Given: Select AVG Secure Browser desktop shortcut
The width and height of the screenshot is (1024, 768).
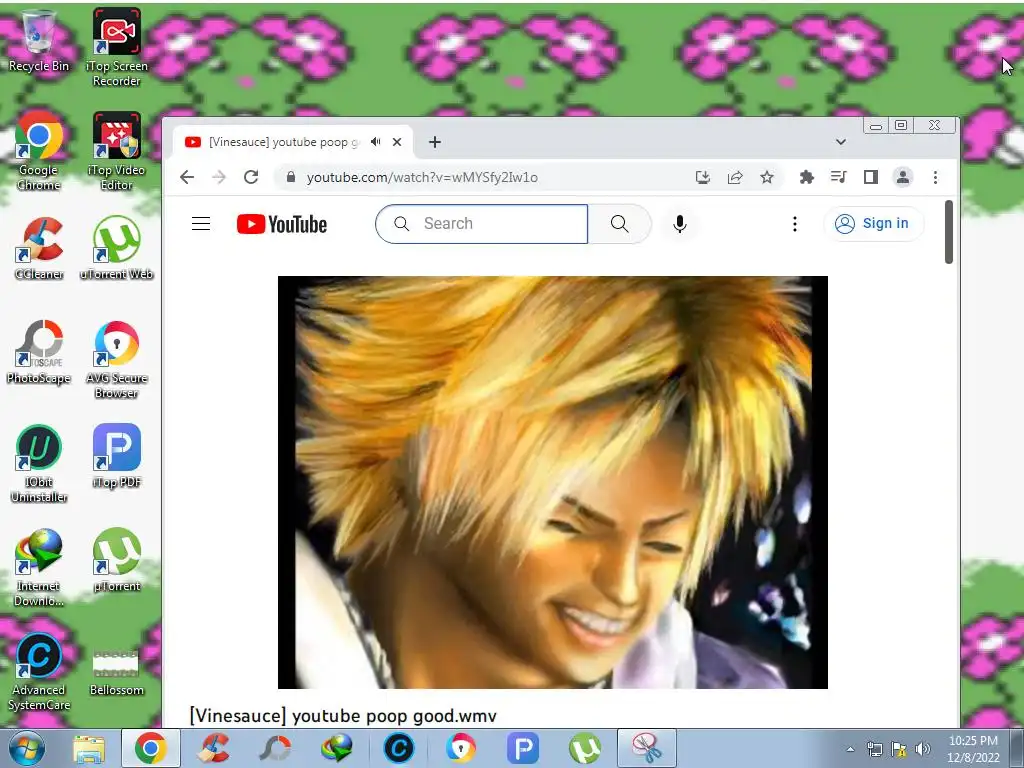Looking at the screenshot, I should [116, 359].
